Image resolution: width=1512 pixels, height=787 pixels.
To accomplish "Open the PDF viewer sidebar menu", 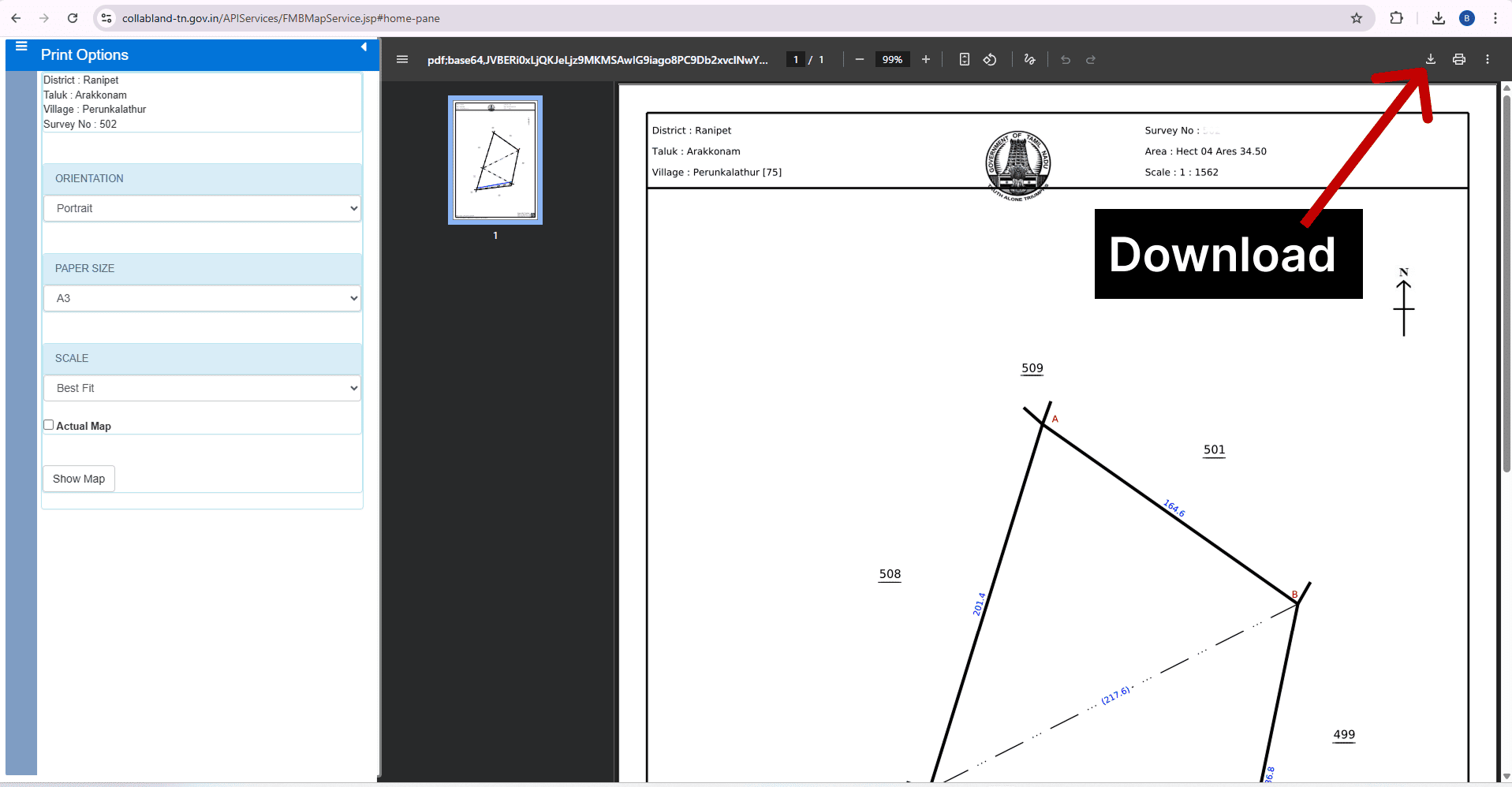I will point(402,59).
